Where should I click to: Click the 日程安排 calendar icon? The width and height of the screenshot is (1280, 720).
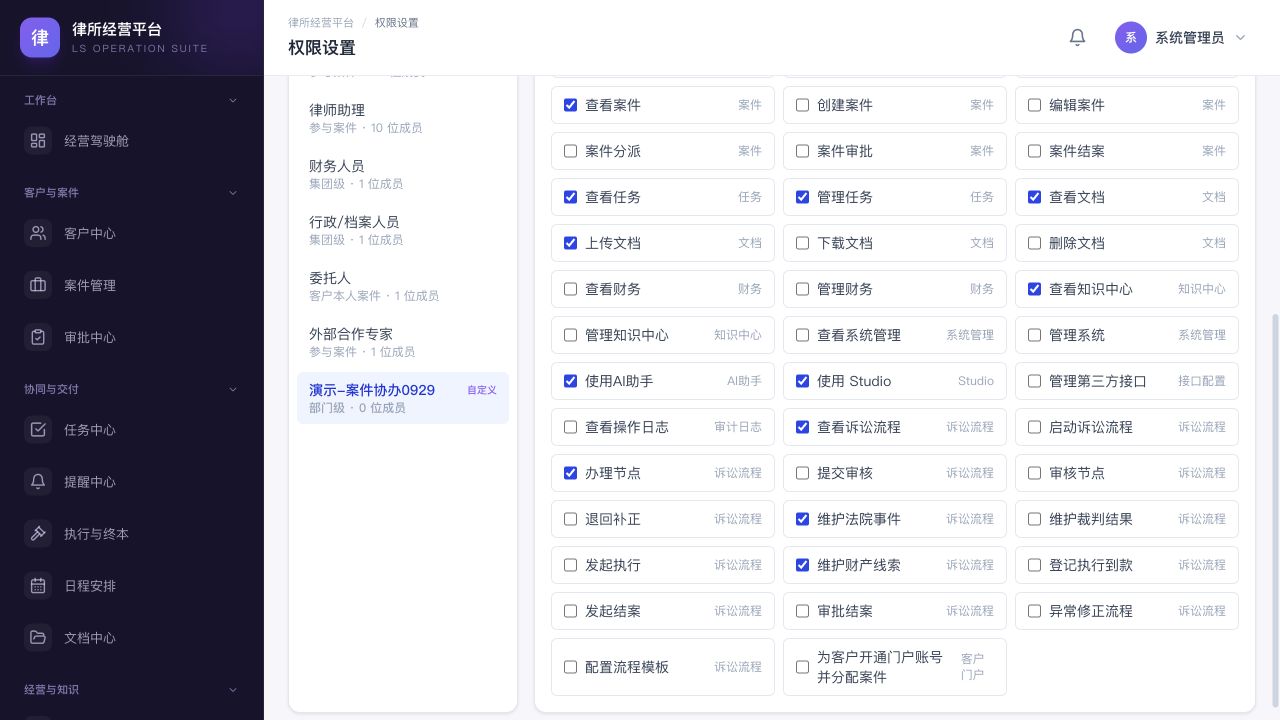(x=38, y=586)
